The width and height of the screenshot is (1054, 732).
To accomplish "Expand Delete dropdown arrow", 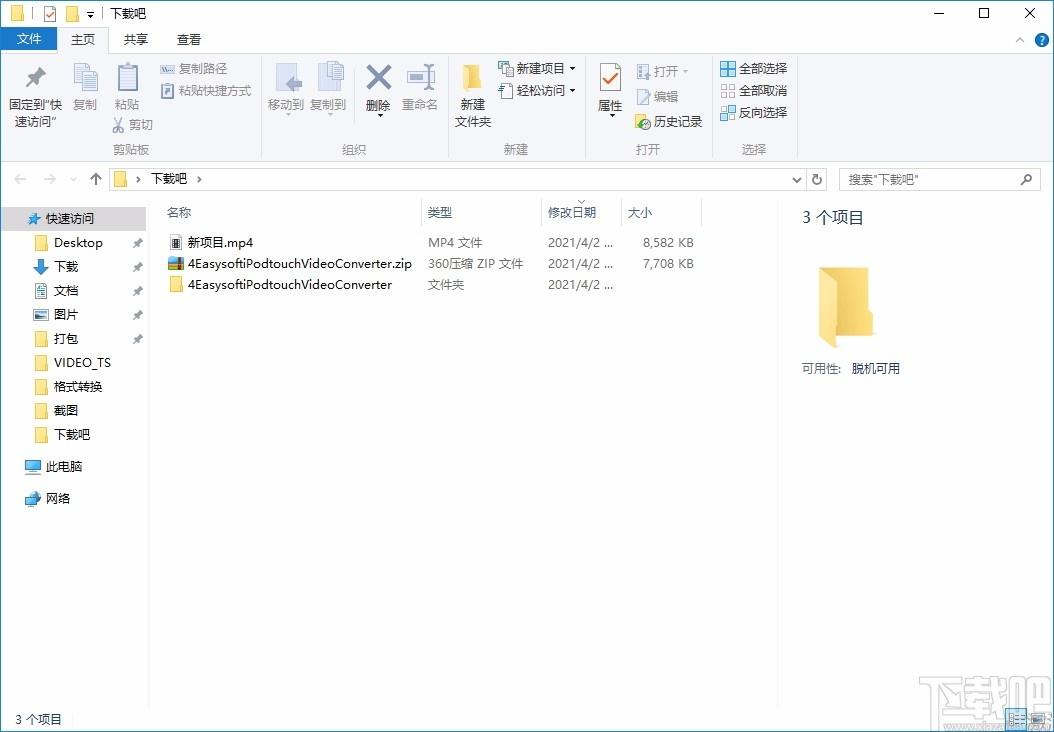I will (380, 116).
